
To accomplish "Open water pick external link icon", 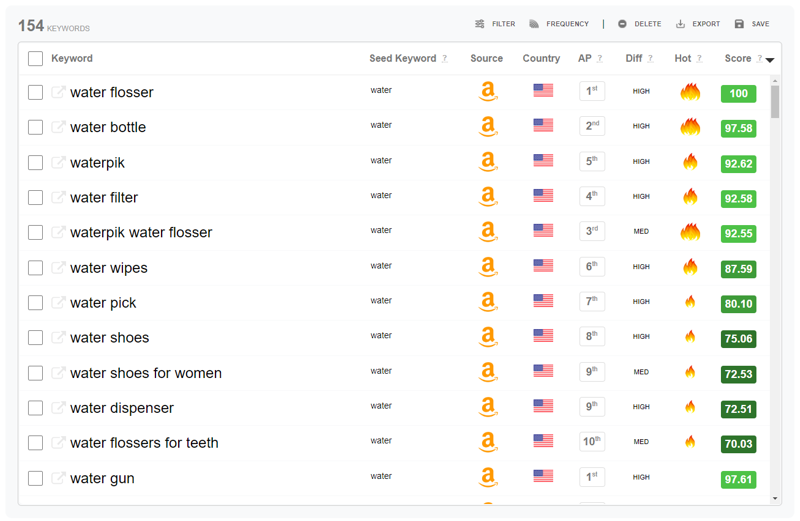I will [58, 302].
